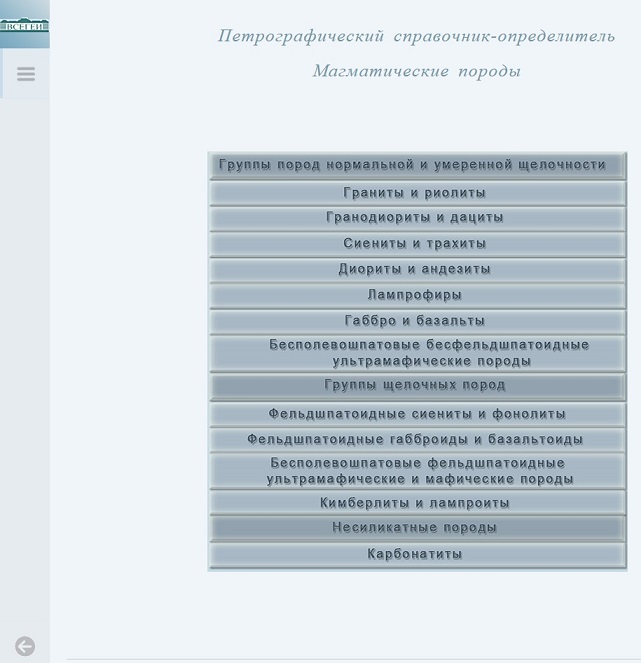Click the ВСЕГЕИ logo icon
The height and width of the screenshot is (663, 641).
(25, 25)
